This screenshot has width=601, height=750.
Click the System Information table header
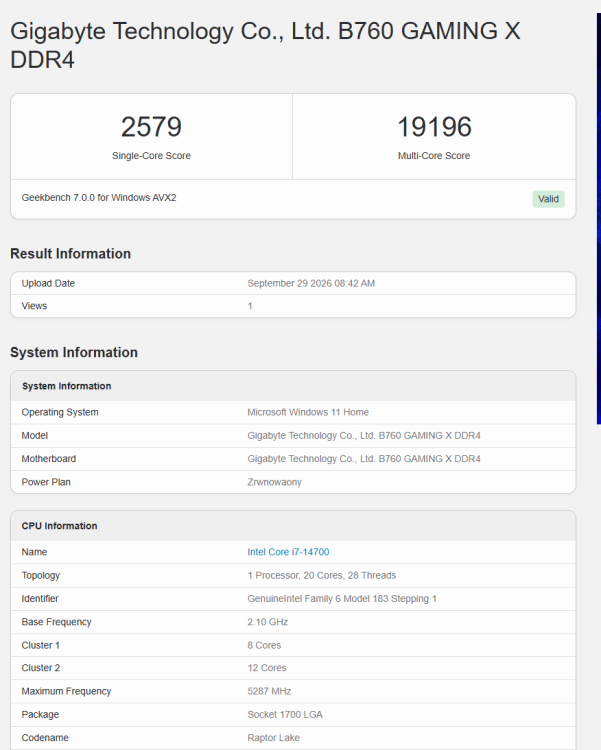[293, 386]
